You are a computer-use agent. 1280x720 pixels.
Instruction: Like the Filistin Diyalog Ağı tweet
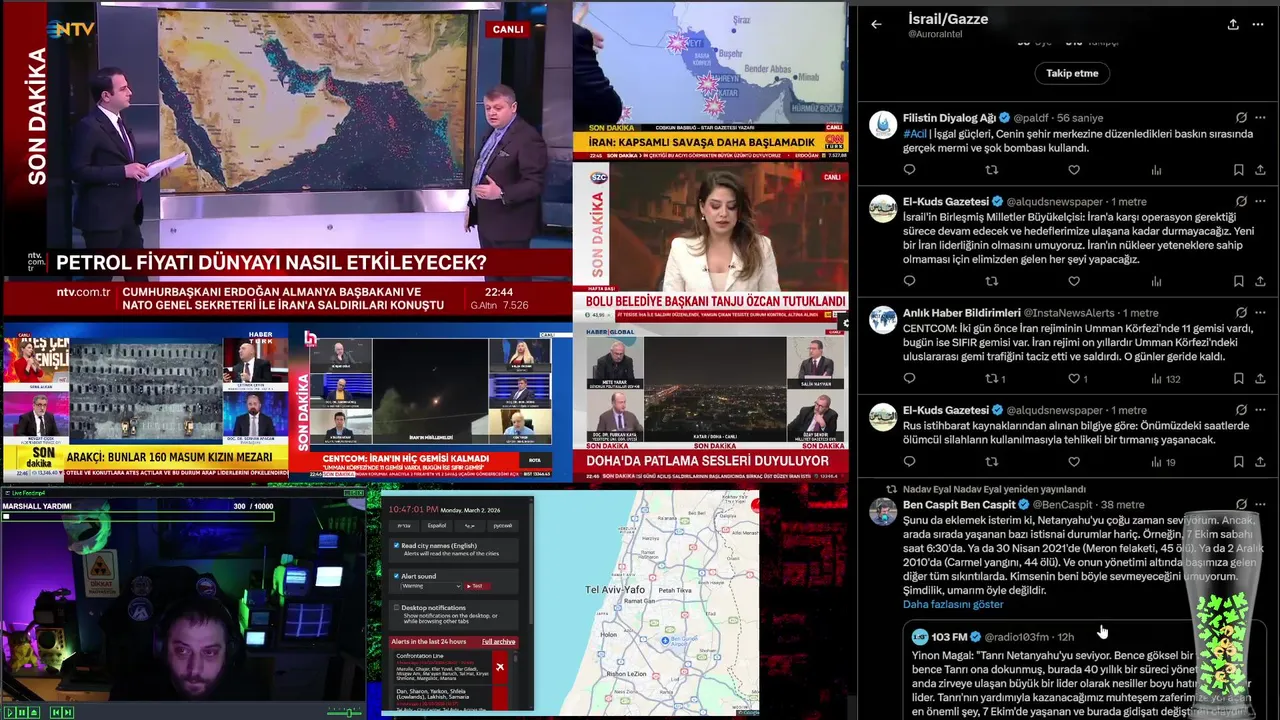click(1074, 170)
